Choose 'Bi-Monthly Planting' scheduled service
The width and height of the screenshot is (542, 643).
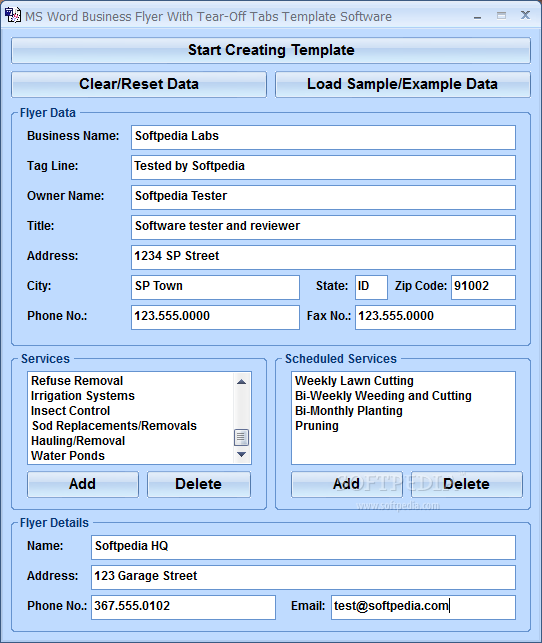(349, 411)
